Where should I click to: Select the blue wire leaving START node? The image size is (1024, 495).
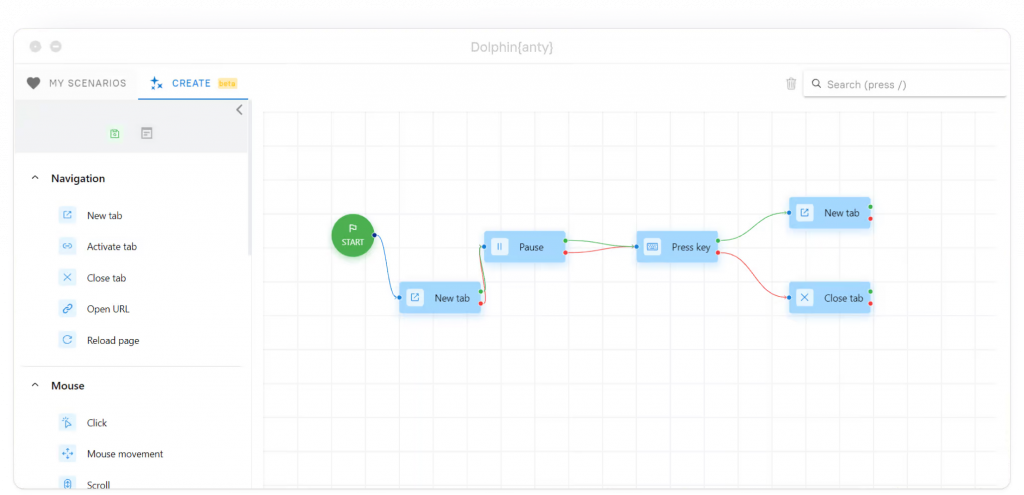pos(387,266)
